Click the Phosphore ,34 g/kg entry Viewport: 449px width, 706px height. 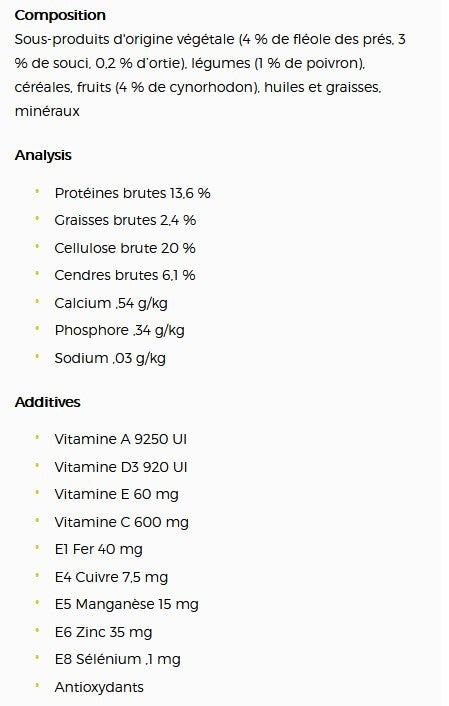119,330
